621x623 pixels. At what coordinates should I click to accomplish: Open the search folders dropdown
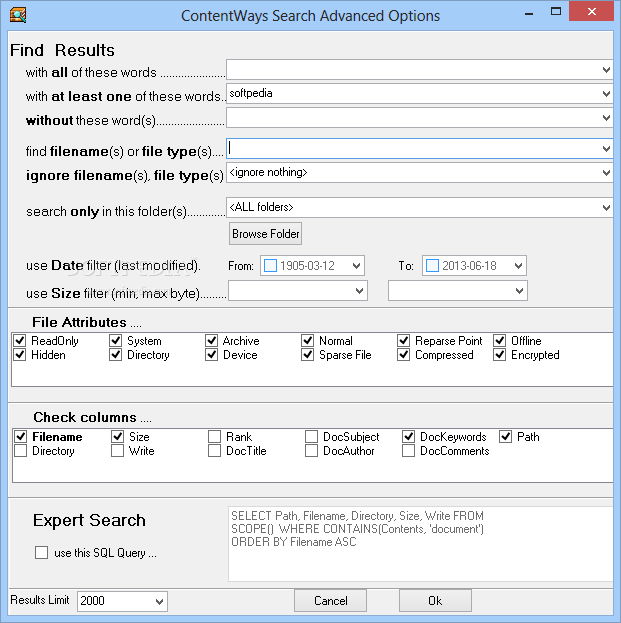pos(606,207)
